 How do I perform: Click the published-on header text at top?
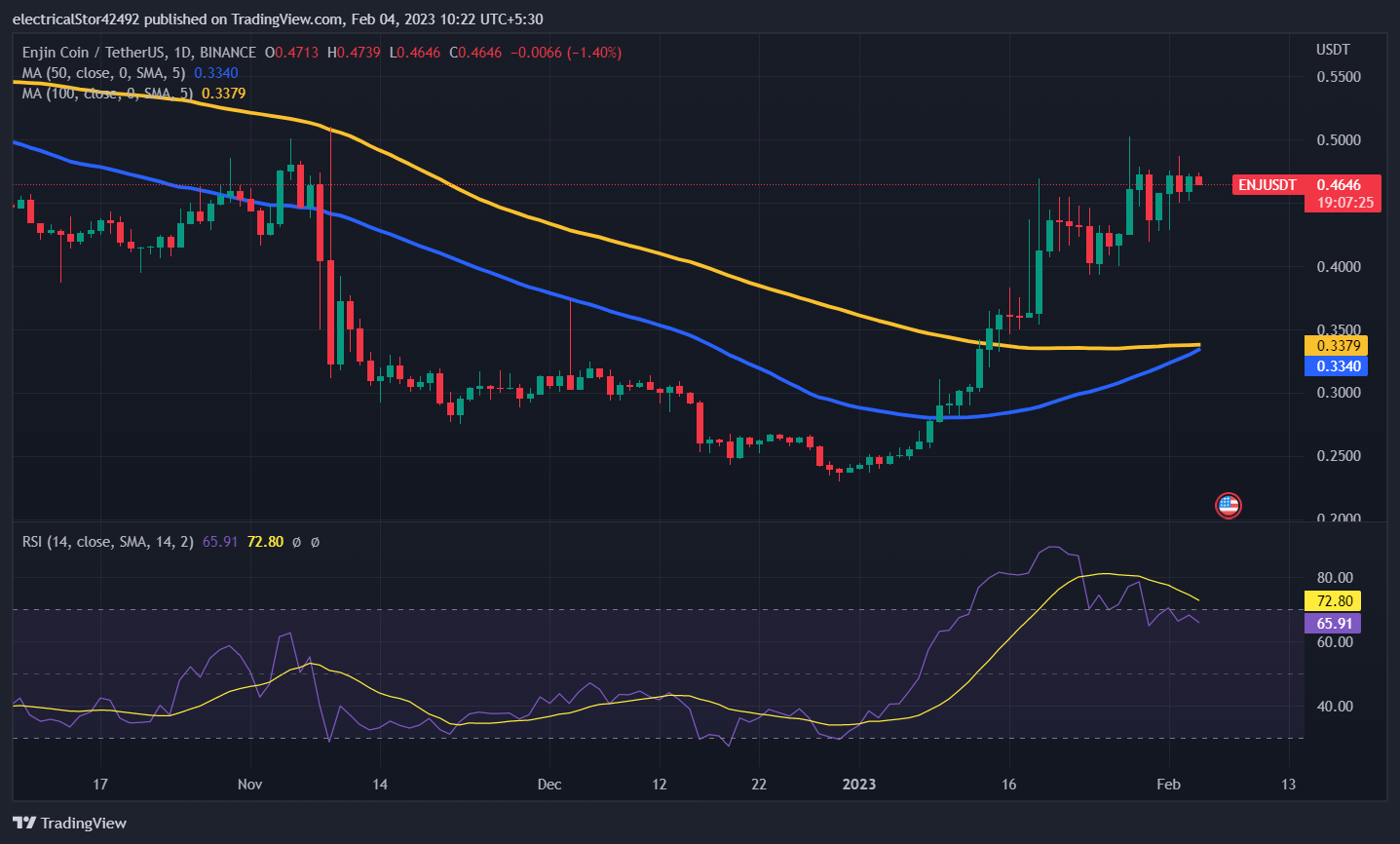(x=278, y=19)
